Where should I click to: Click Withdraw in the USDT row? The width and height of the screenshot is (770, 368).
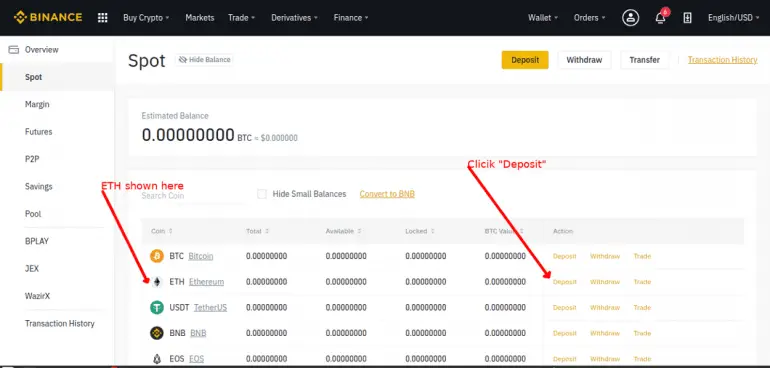(605, 308)
